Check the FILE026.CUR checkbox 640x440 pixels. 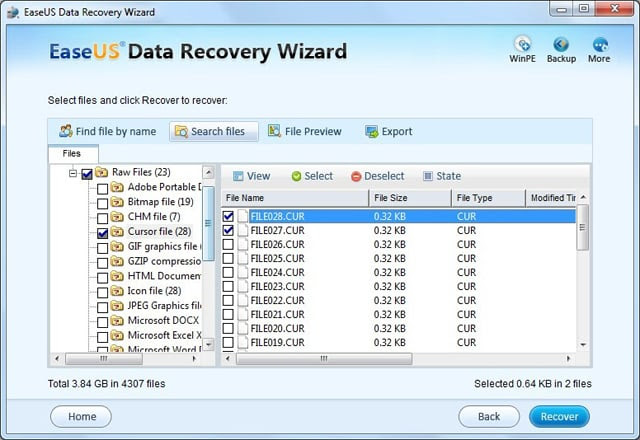[x=228, y=244]
